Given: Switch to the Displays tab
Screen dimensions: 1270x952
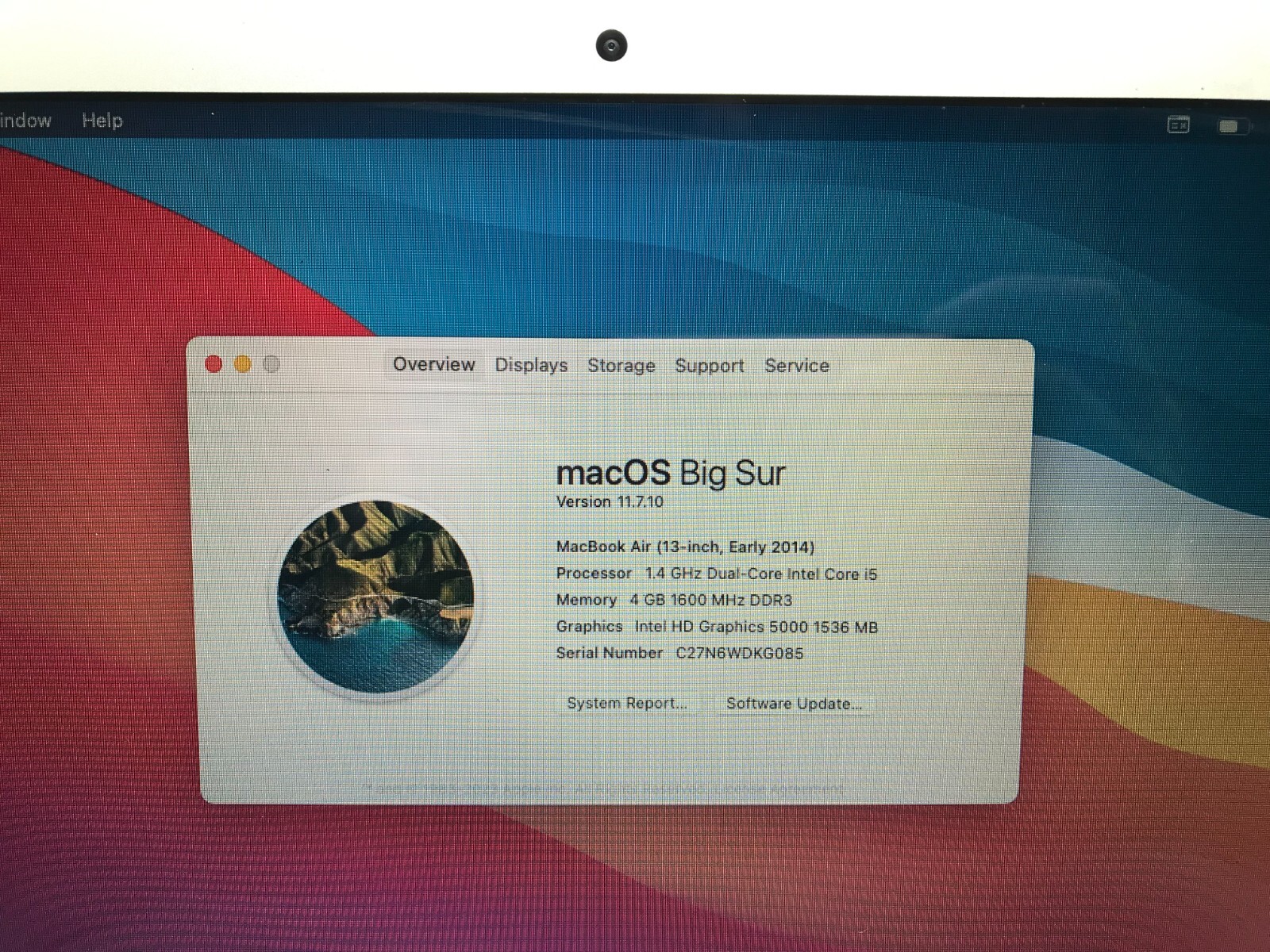Looking at the screenshot, I should pyautogui.click(x=531, y=365).
